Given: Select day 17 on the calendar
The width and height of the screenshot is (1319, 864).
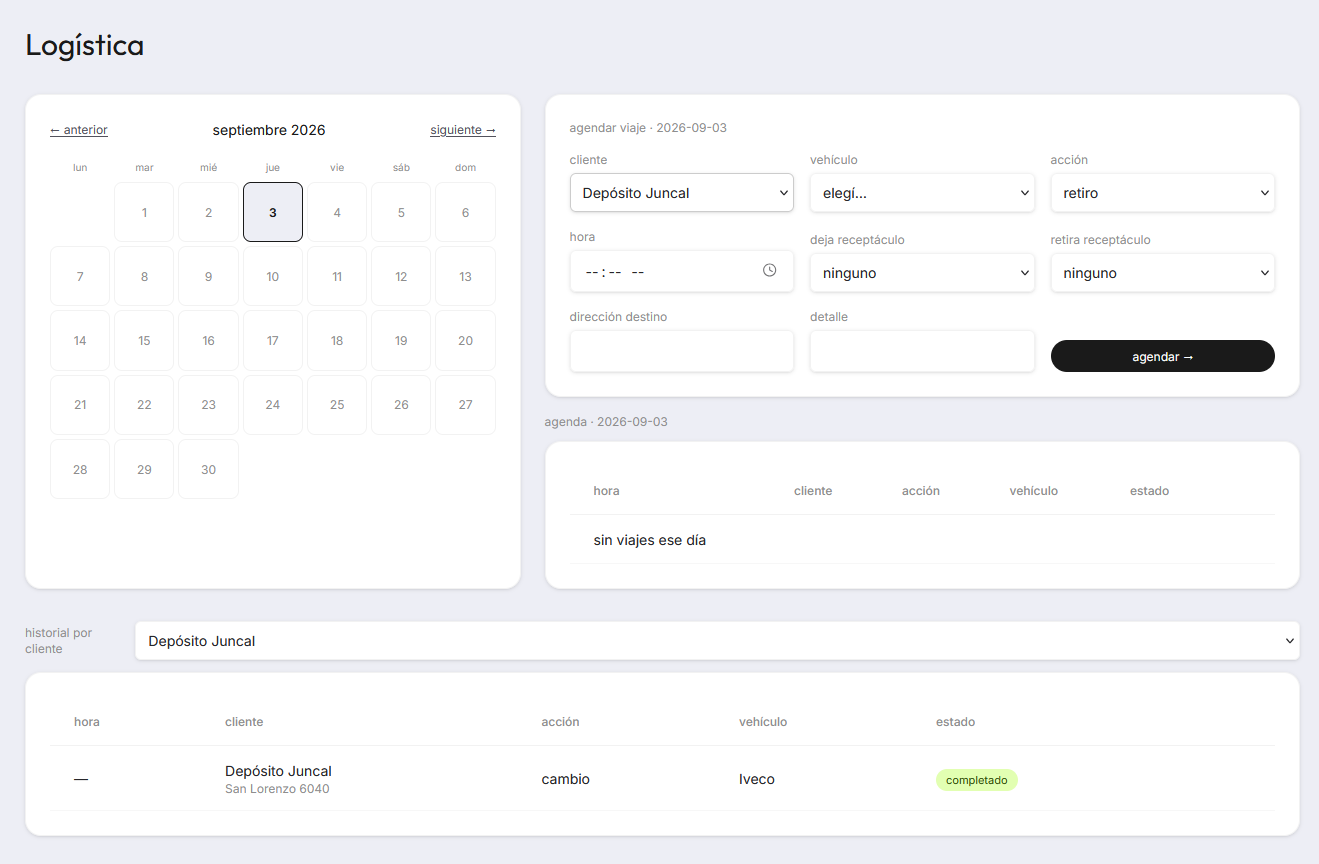Looking at the screenshot, I should coord(273,340).
